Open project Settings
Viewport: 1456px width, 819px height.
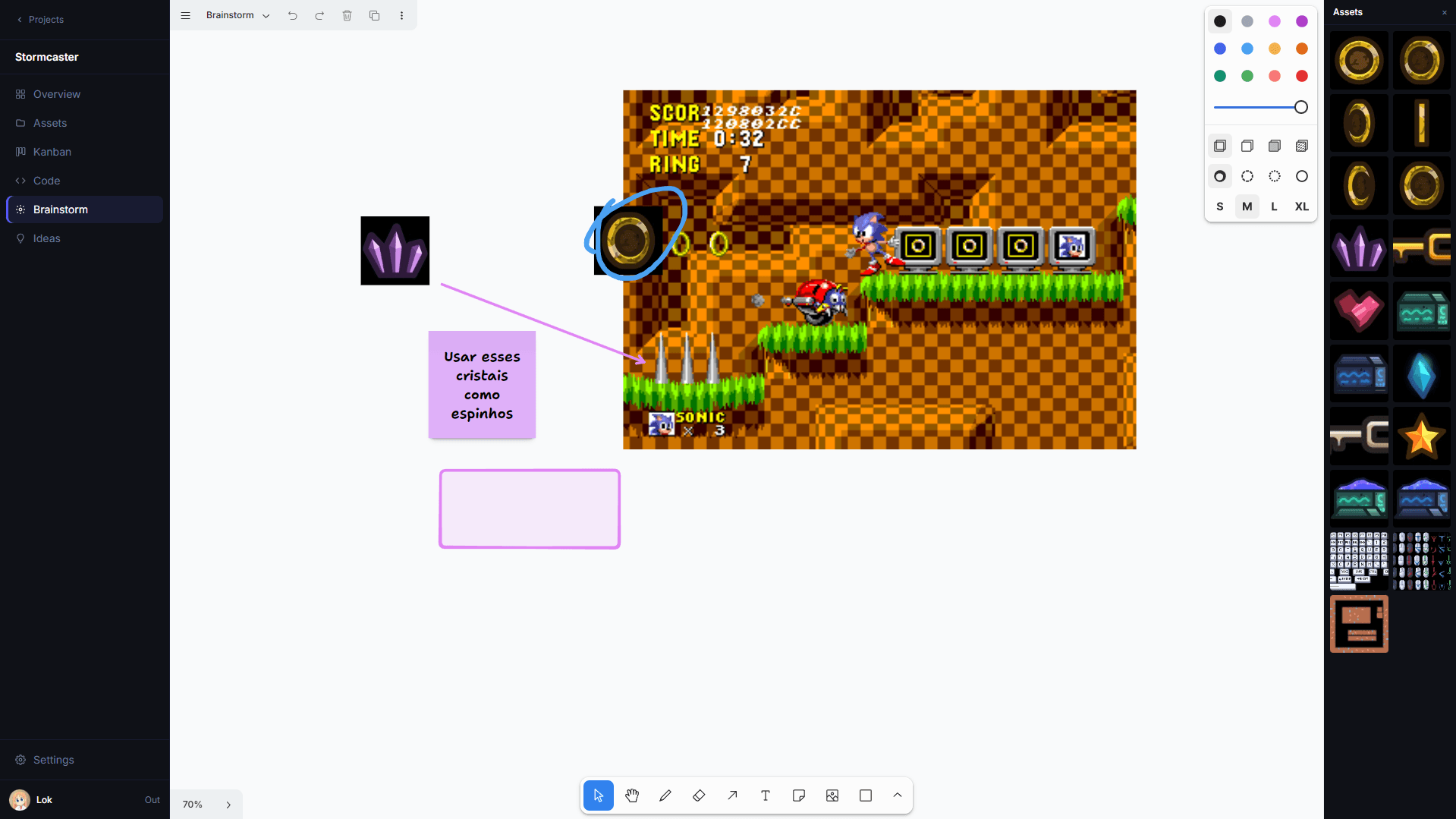85,760
